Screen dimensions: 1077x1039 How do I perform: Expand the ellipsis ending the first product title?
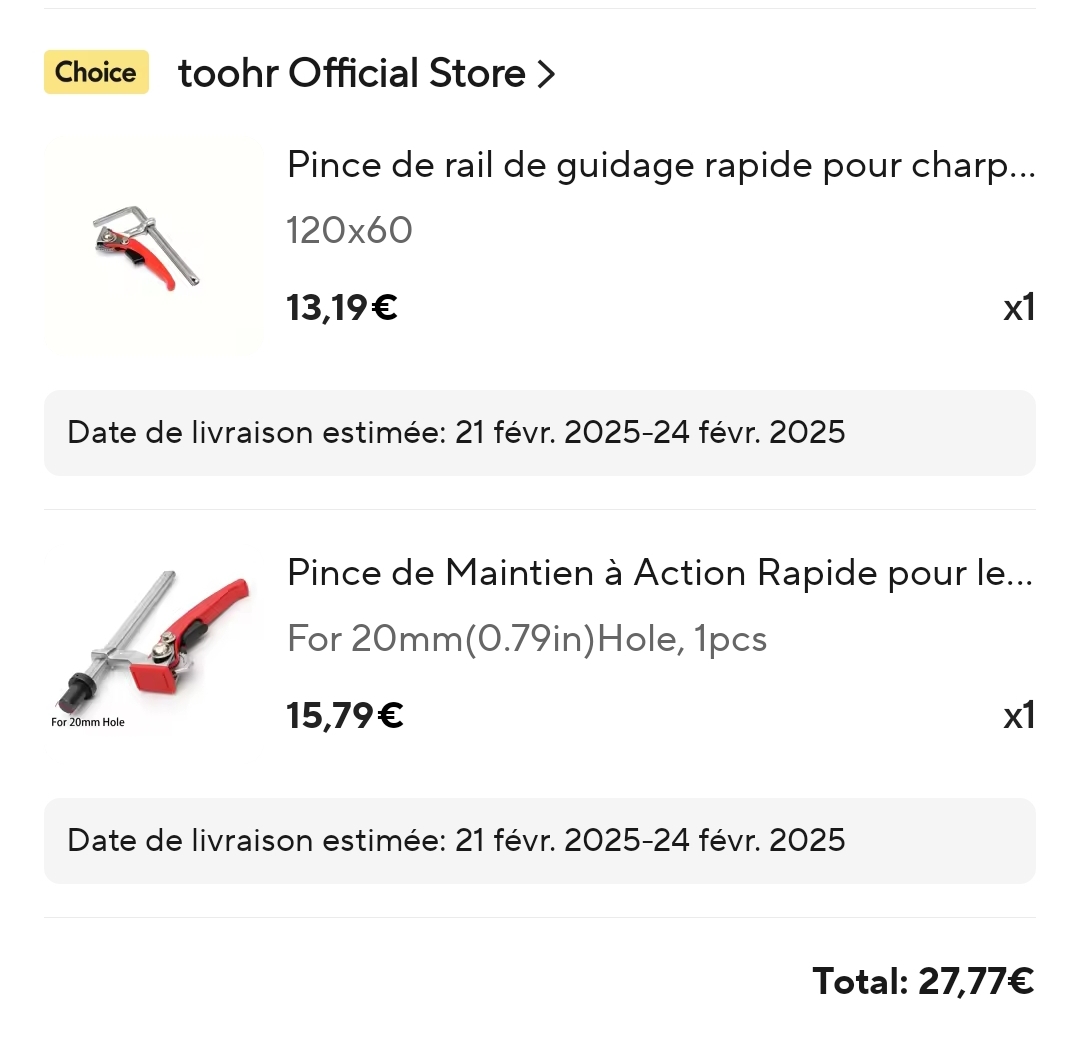coord(1022,167)
